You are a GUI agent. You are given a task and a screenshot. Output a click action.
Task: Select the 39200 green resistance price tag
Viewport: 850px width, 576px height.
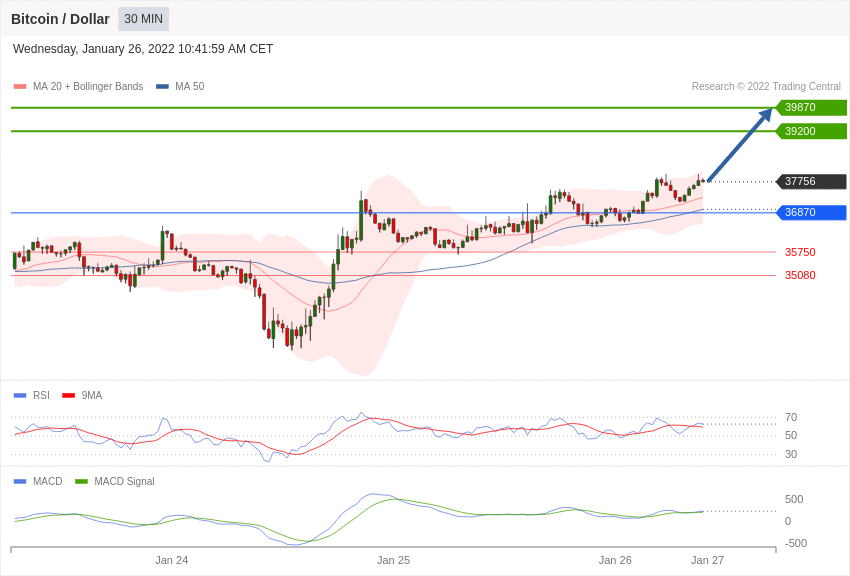tap(811, 131)
